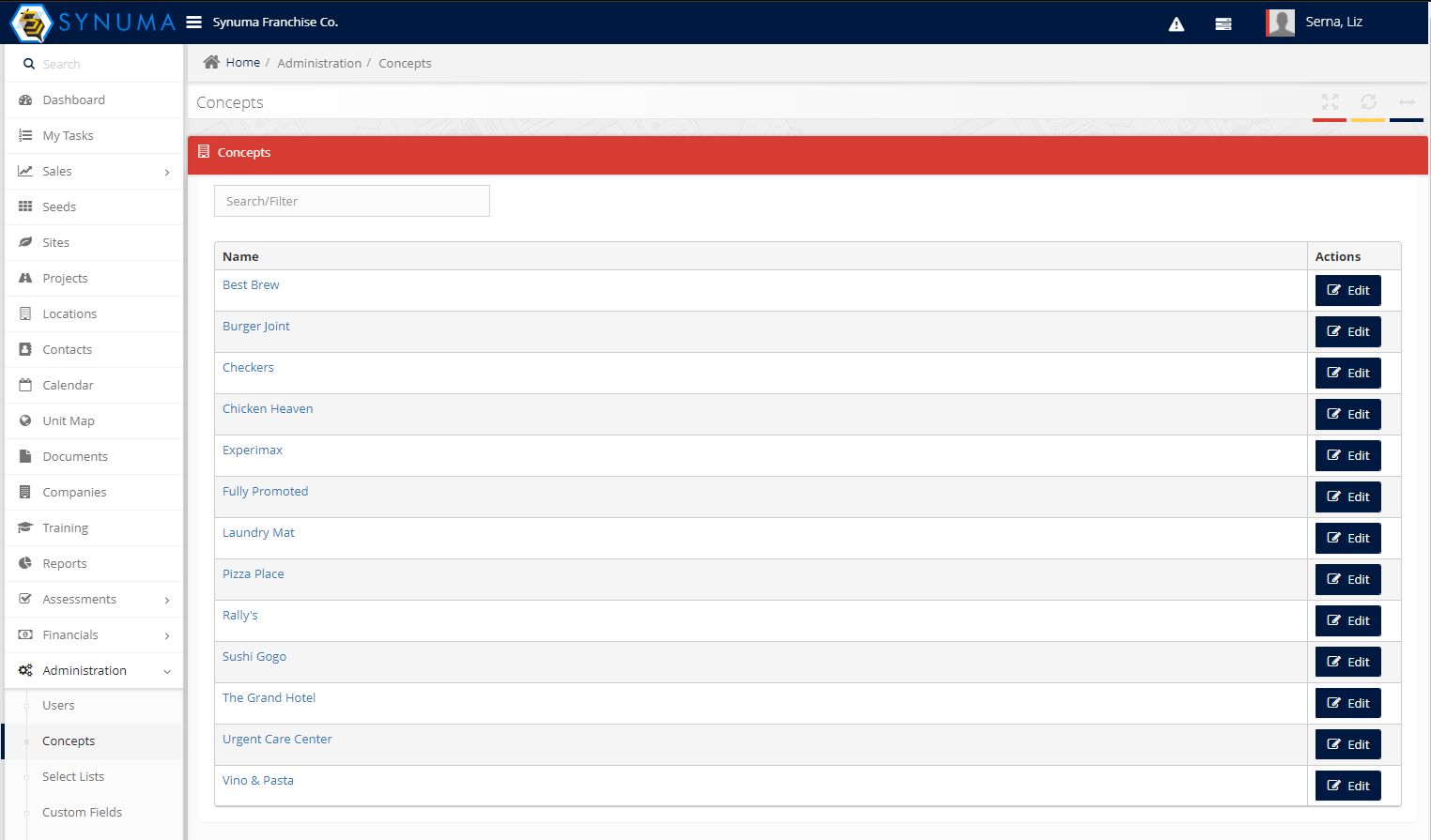Image resolution: width=1431 pixels, height=840 pixels.
Task: Edit the Checkers concept
Action: pyautogui.click(x=1347, y=373)
